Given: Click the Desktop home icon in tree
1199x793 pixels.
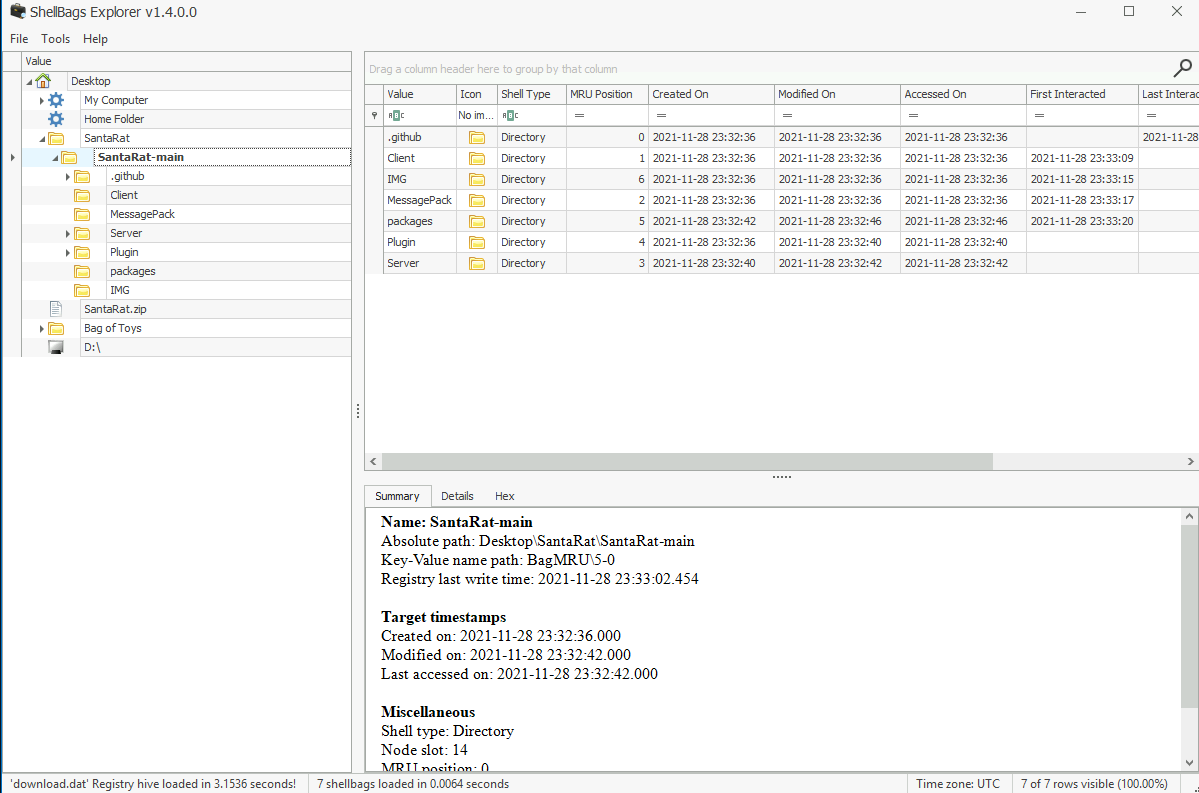Looking at the screenshot, I should click(x=43, y=81).
